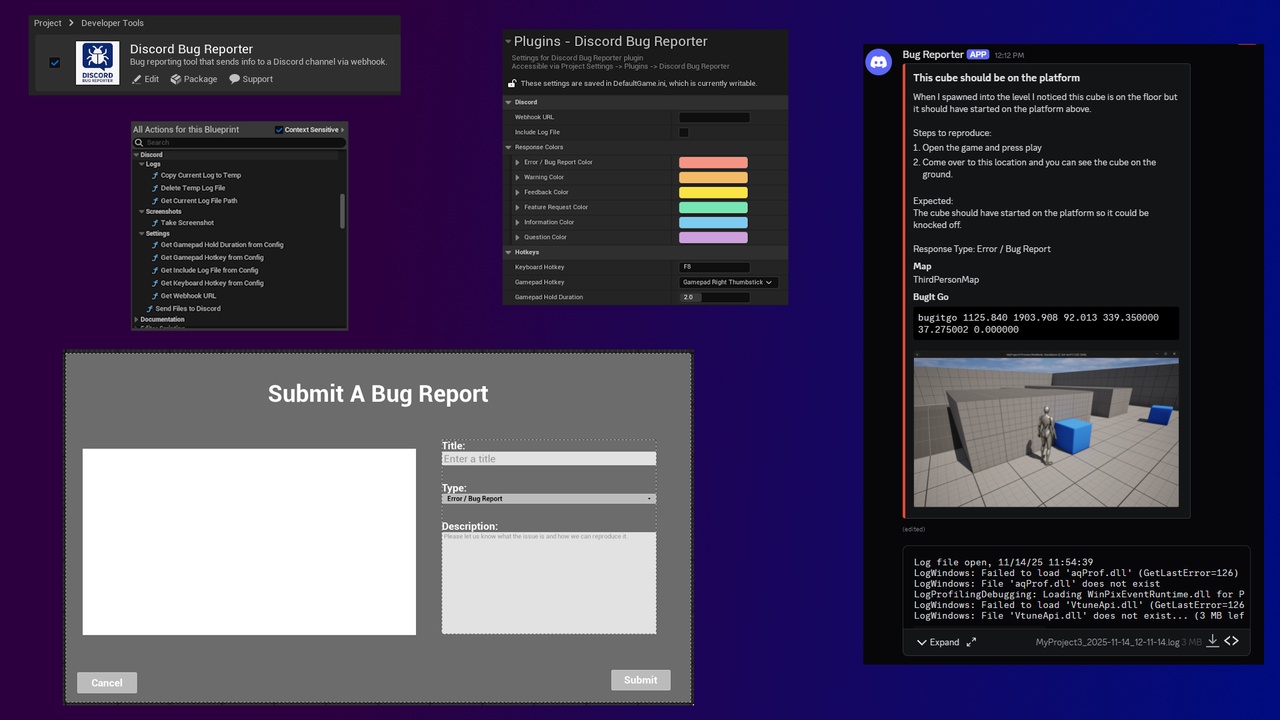The image size is (1280, 720).
Task: Click the function icon for Take Screenshot
Action: pos(155,223)
